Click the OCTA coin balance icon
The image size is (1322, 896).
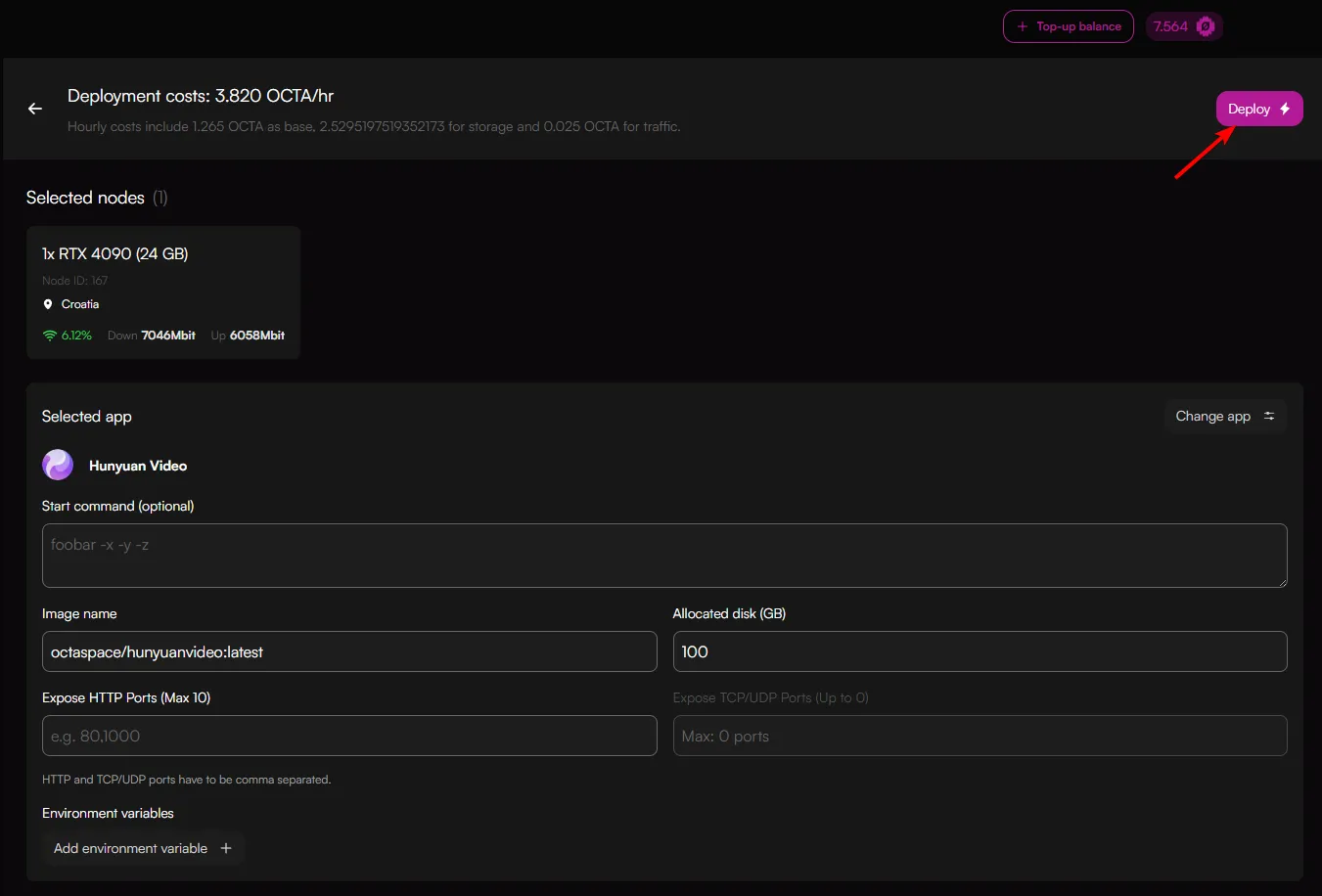[1206, 26]
